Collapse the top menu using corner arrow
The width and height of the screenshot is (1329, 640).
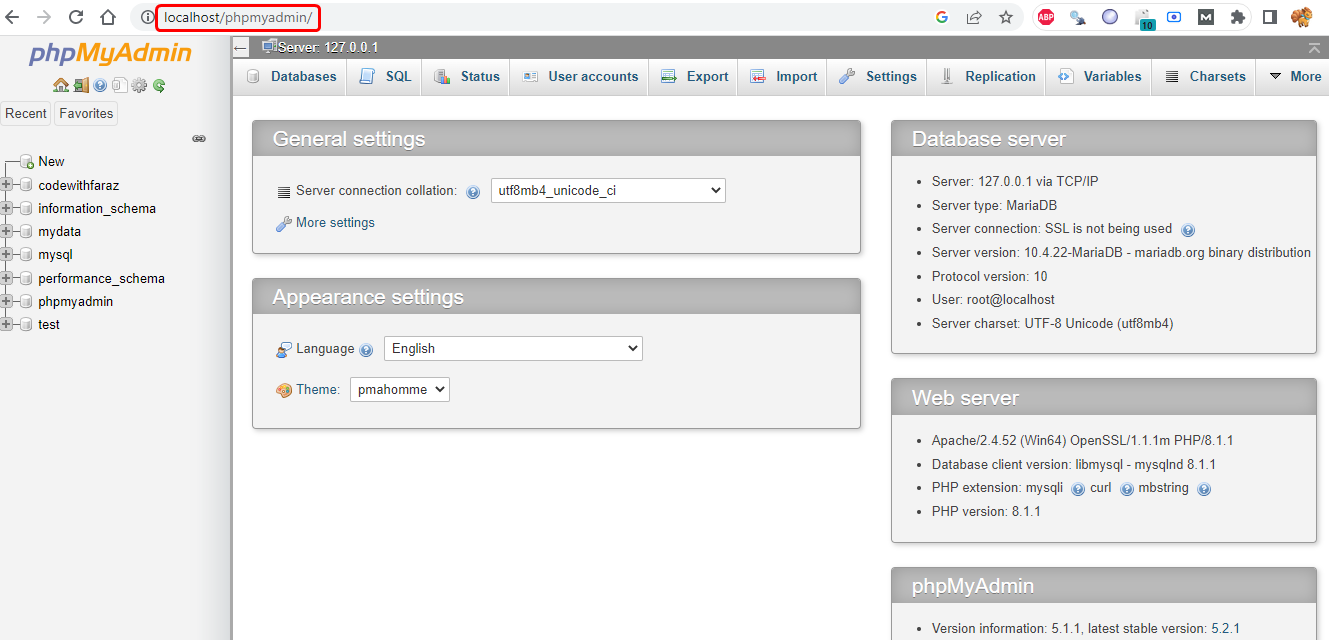point(1314,48)
